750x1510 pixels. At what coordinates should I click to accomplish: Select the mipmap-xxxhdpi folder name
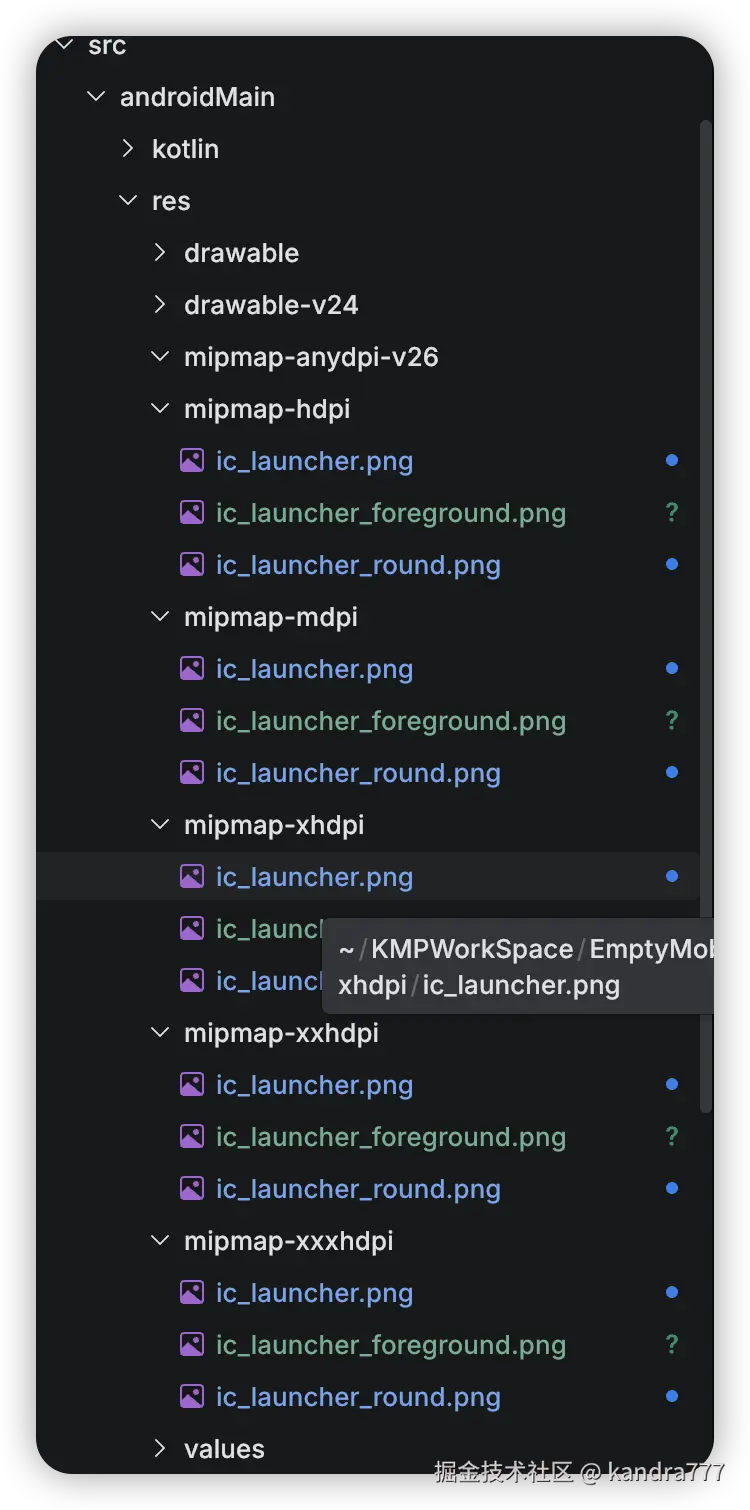288,1242
